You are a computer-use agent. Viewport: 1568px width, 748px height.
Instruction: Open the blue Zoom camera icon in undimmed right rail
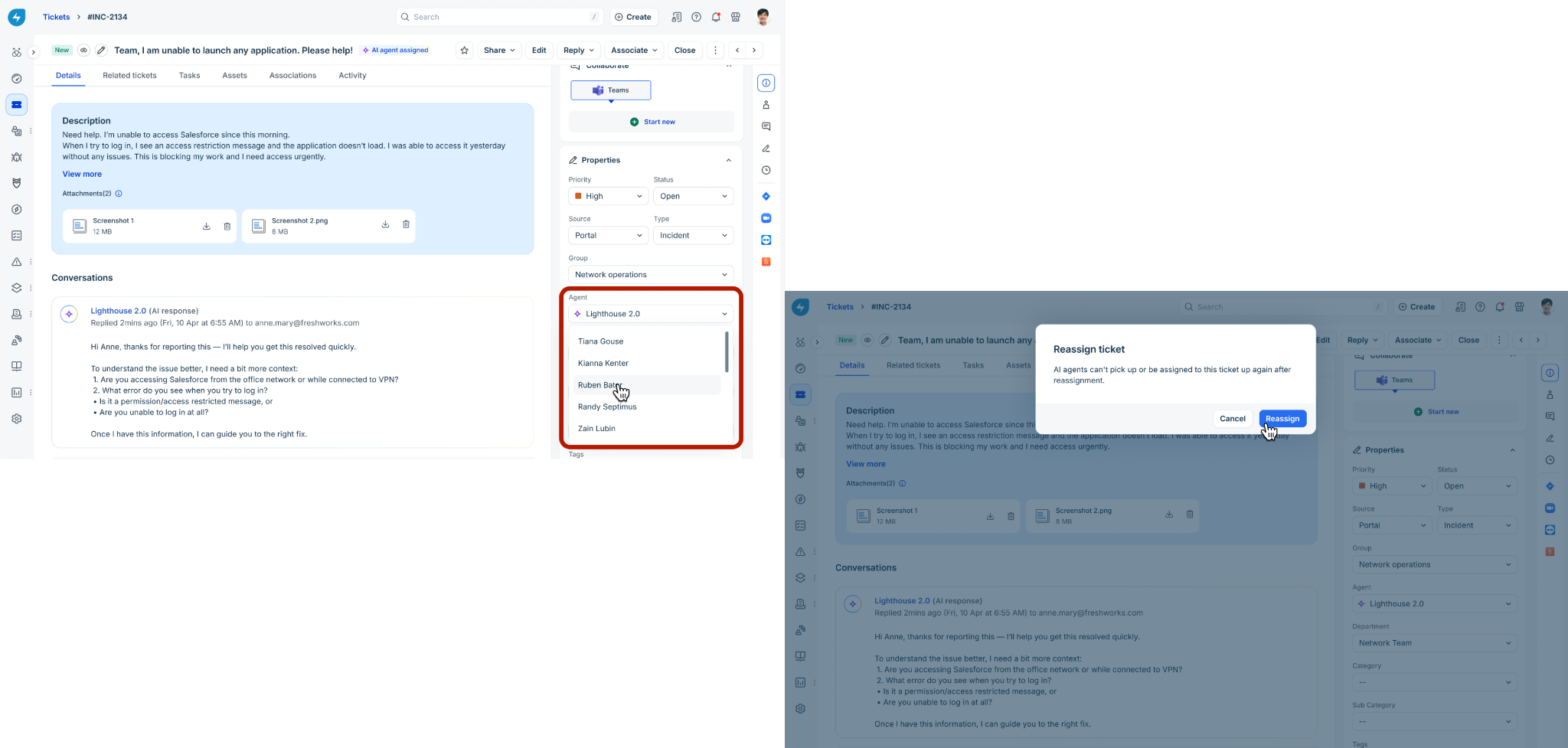[766, 218]
